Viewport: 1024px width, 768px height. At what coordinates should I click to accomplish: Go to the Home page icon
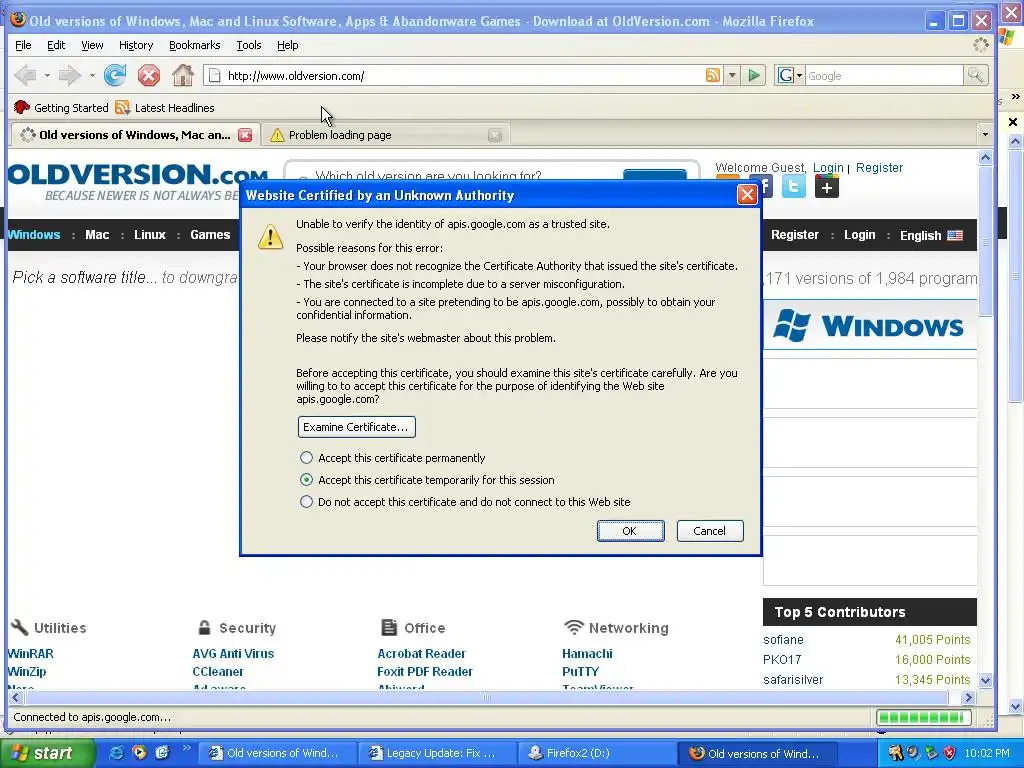coord(183,76)
